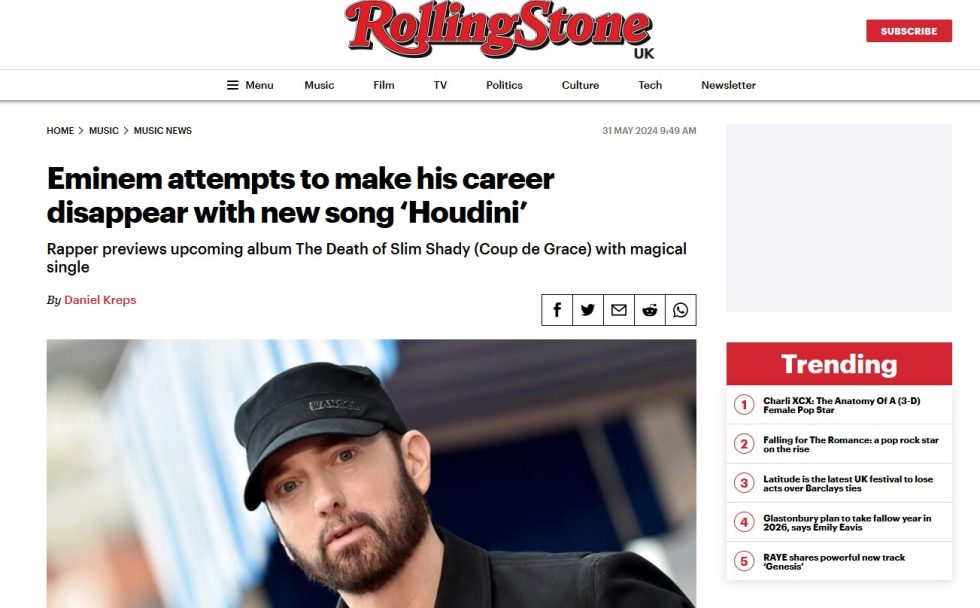Viewport: 980px width, 608px height.
Task: Share article via email icon
Action: pyautogui.click(x=619, y=310)
